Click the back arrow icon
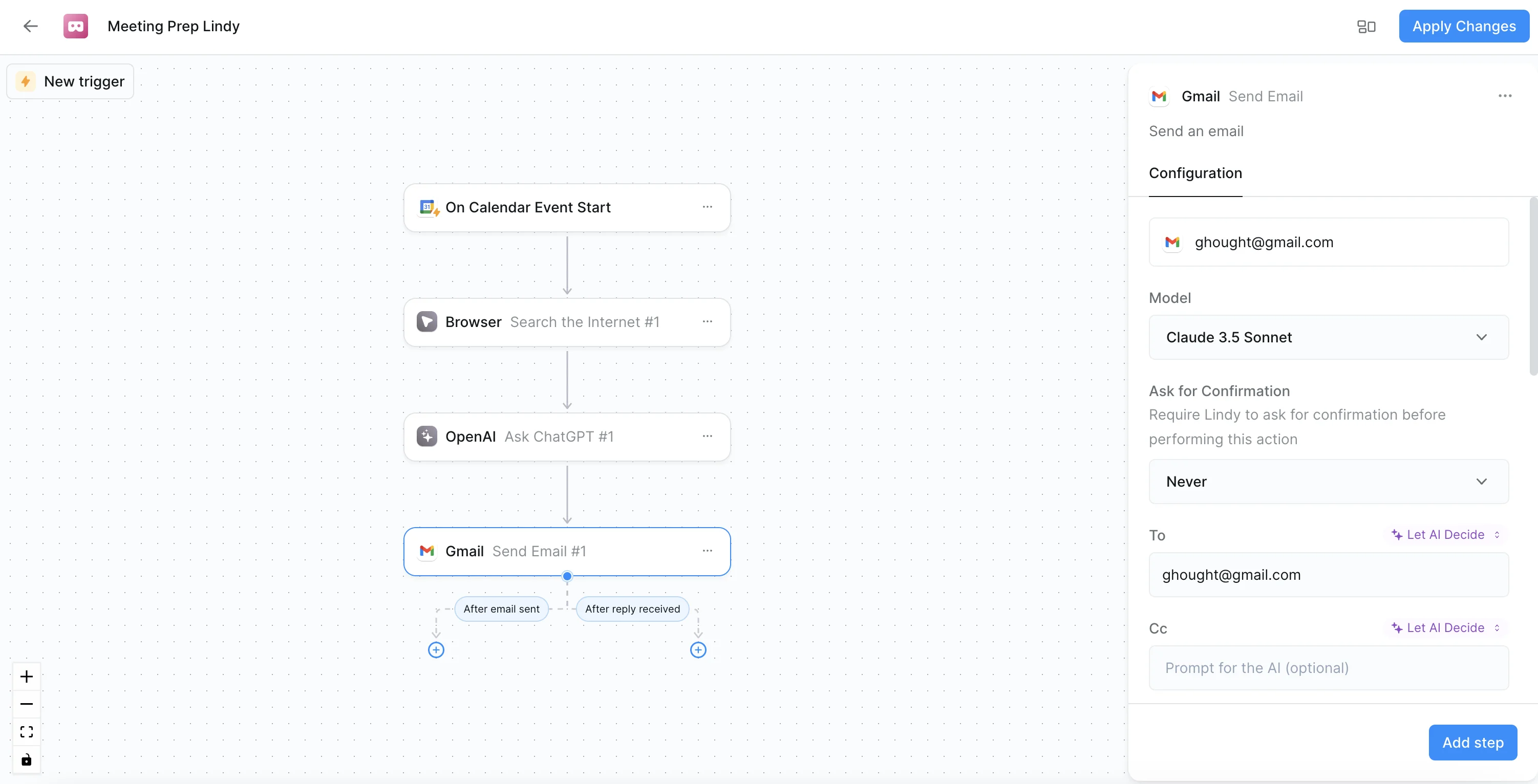Image resolution: width=1538 pixels, height=784 pixels. tap(30, 26)
